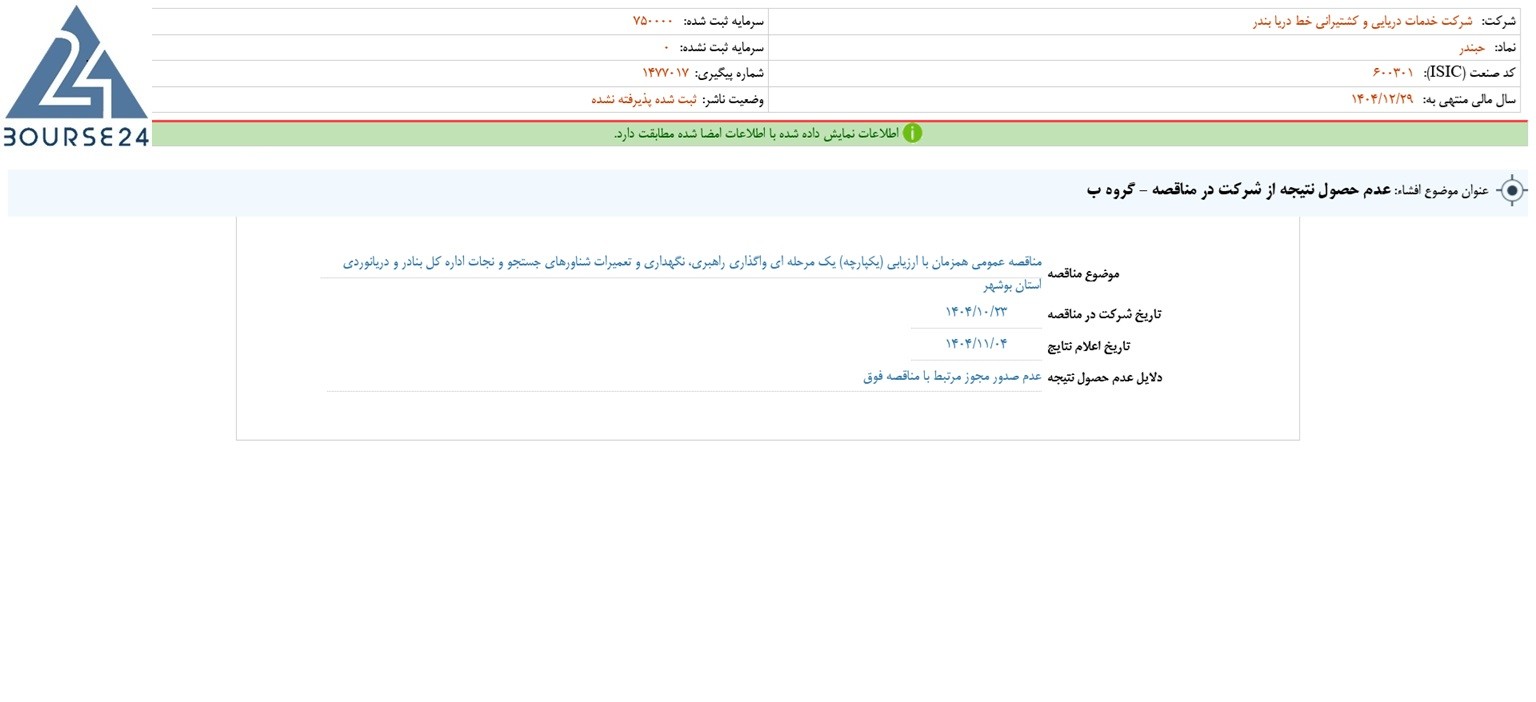Click the label تاریخ شرکت در مناقصه
The height and width of the screenshot is (702, 1536).
click(x=1105, y=314)
